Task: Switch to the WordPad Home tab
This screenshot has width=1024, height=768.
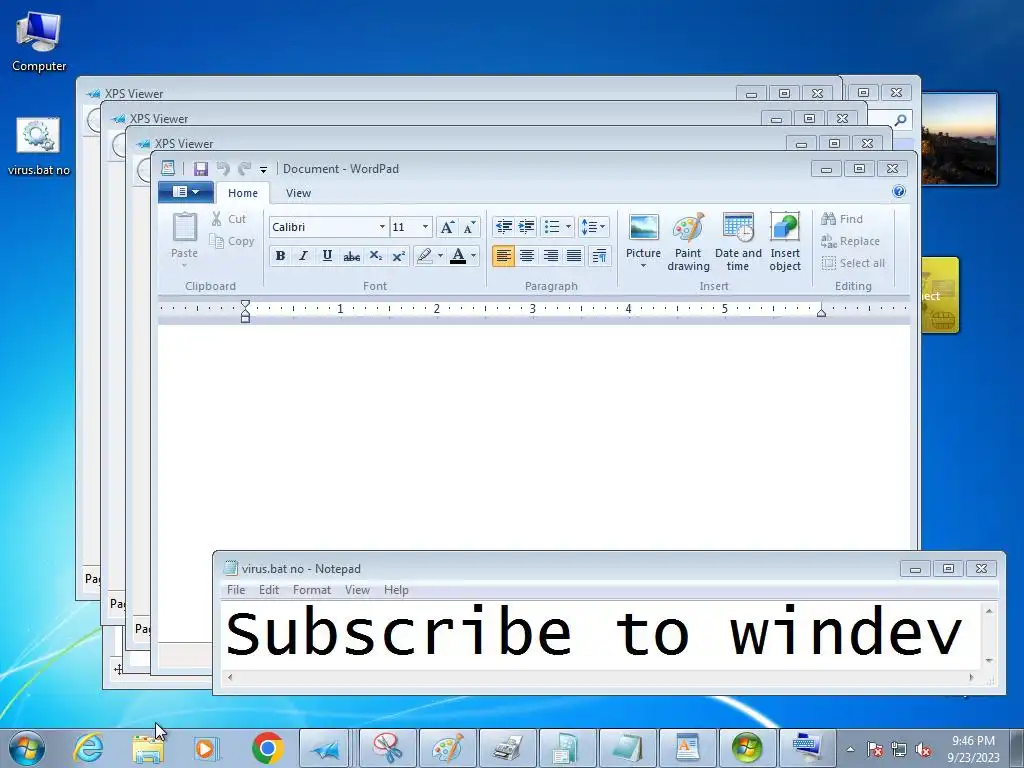Action: pyautogui.click(x=243, y=193)
